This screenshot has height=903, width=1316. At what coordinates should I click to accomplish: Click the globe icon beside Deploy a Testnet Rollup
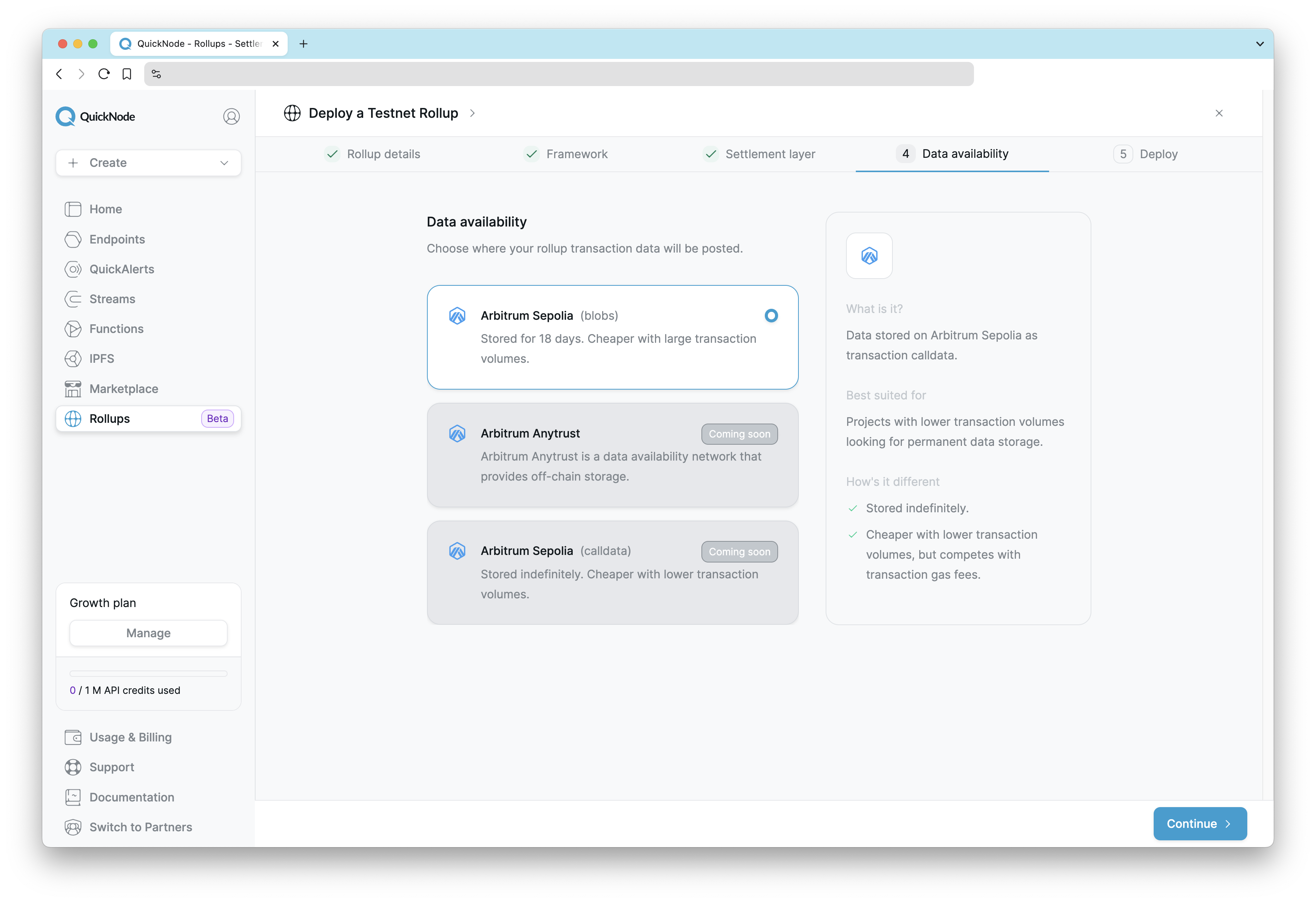tap(292, 113)
